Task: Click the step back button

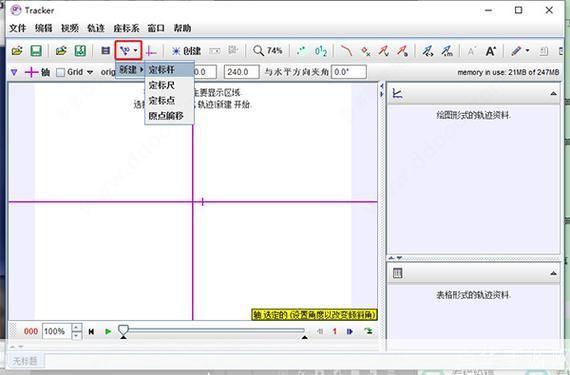Action: tap(320, 331)
